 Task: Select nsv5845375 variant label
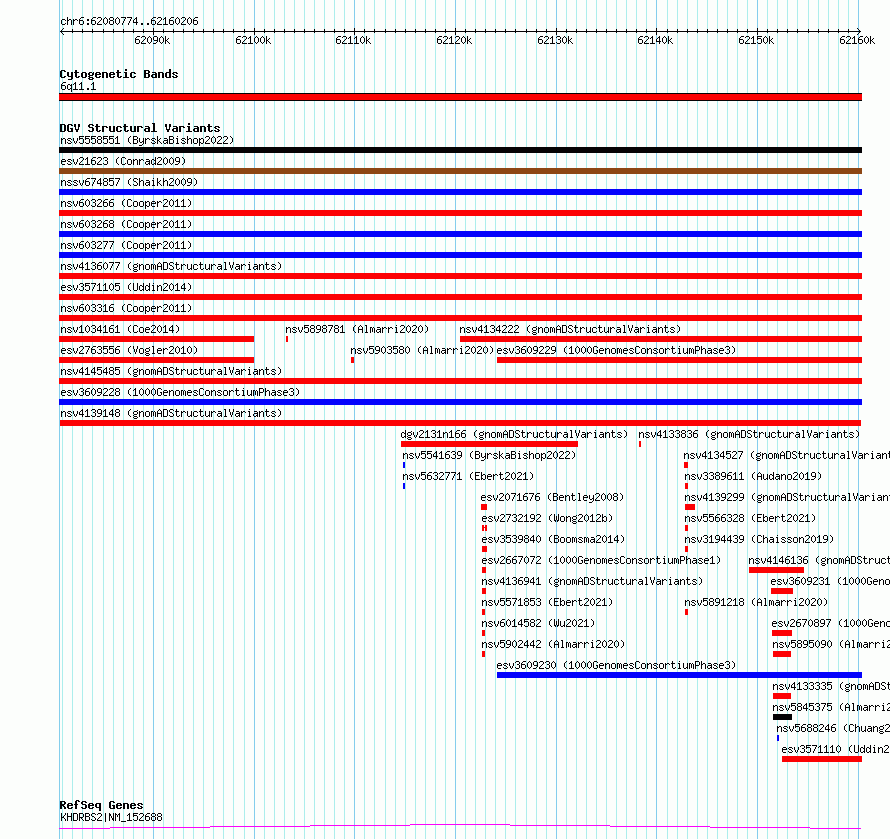click(831, 707)
